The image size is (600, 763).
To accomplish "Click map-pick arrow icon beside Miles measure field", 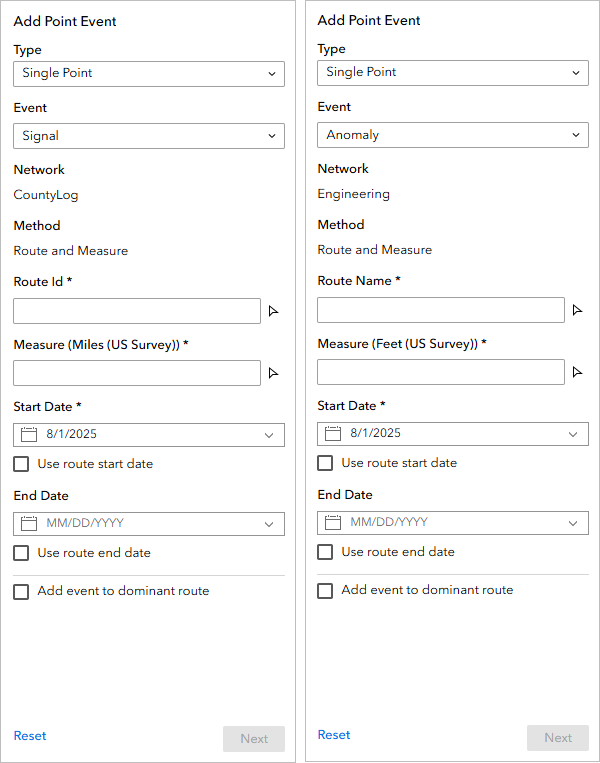I will point(273,373).
